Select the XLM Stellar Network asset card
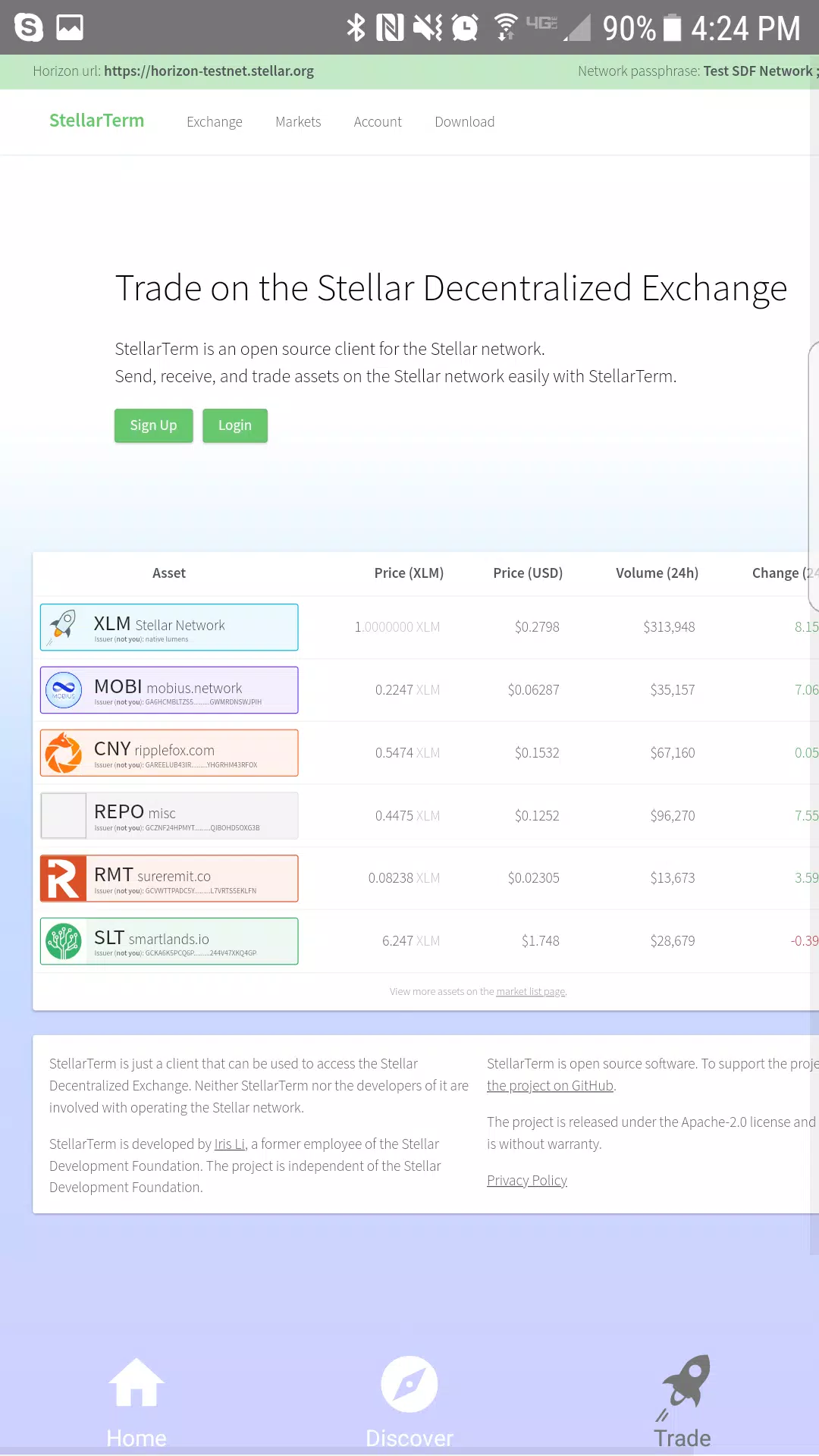 tap(169, 627)
